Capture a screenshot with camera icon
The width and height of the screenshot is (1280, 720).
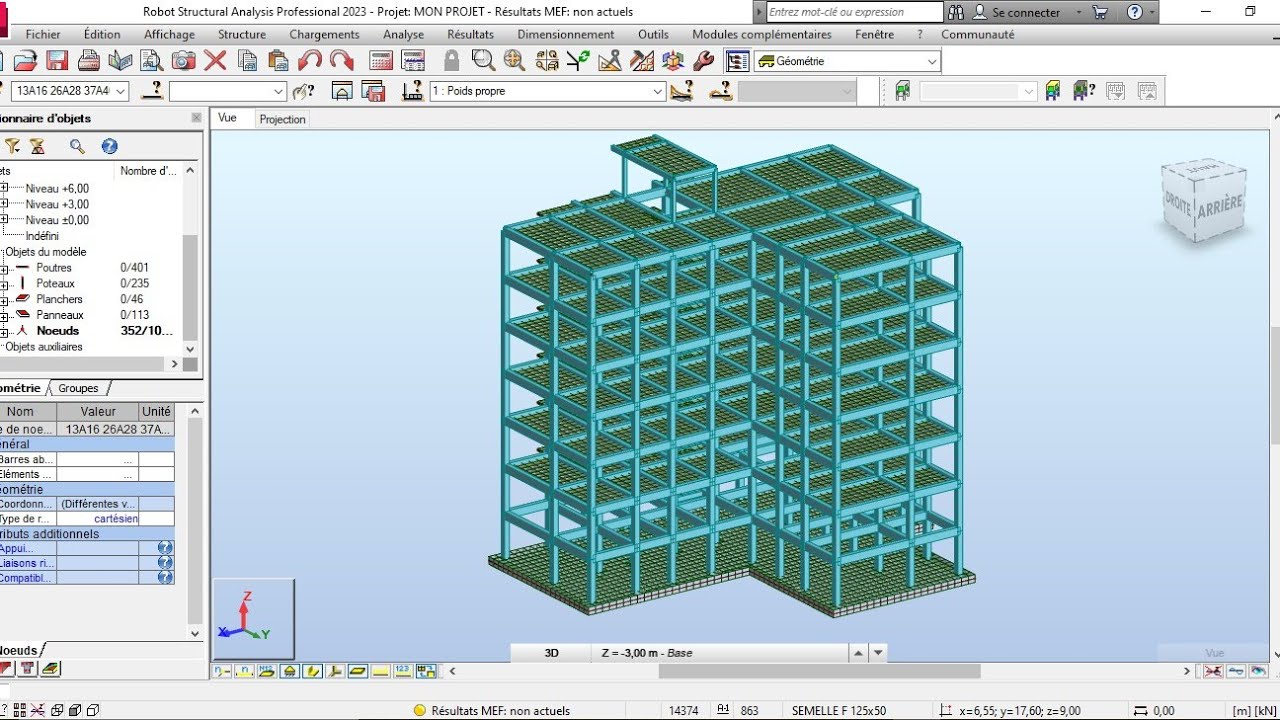tap(183, 60)
